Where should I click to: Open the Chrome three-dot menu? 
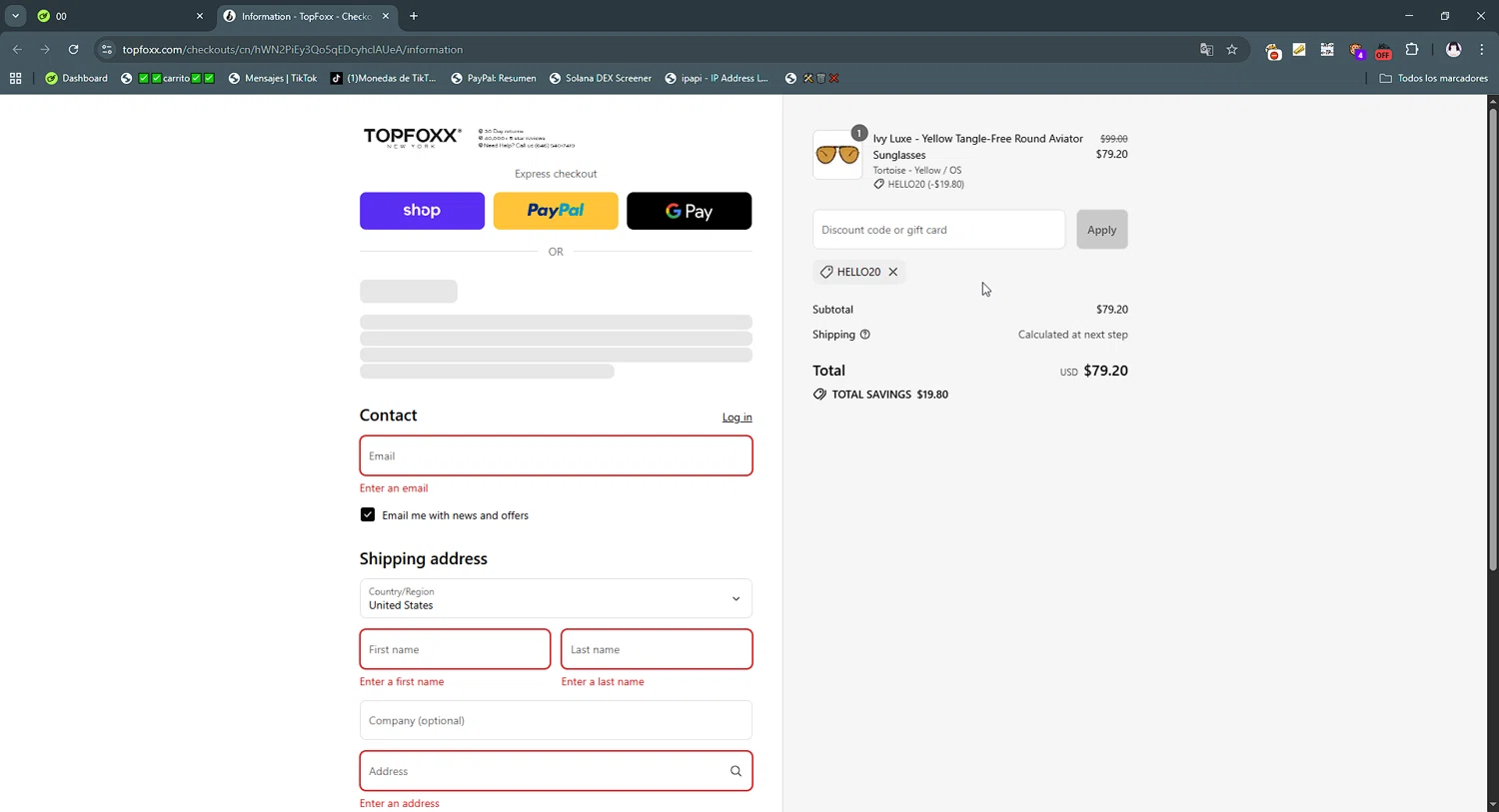[x=1481, y=49]
